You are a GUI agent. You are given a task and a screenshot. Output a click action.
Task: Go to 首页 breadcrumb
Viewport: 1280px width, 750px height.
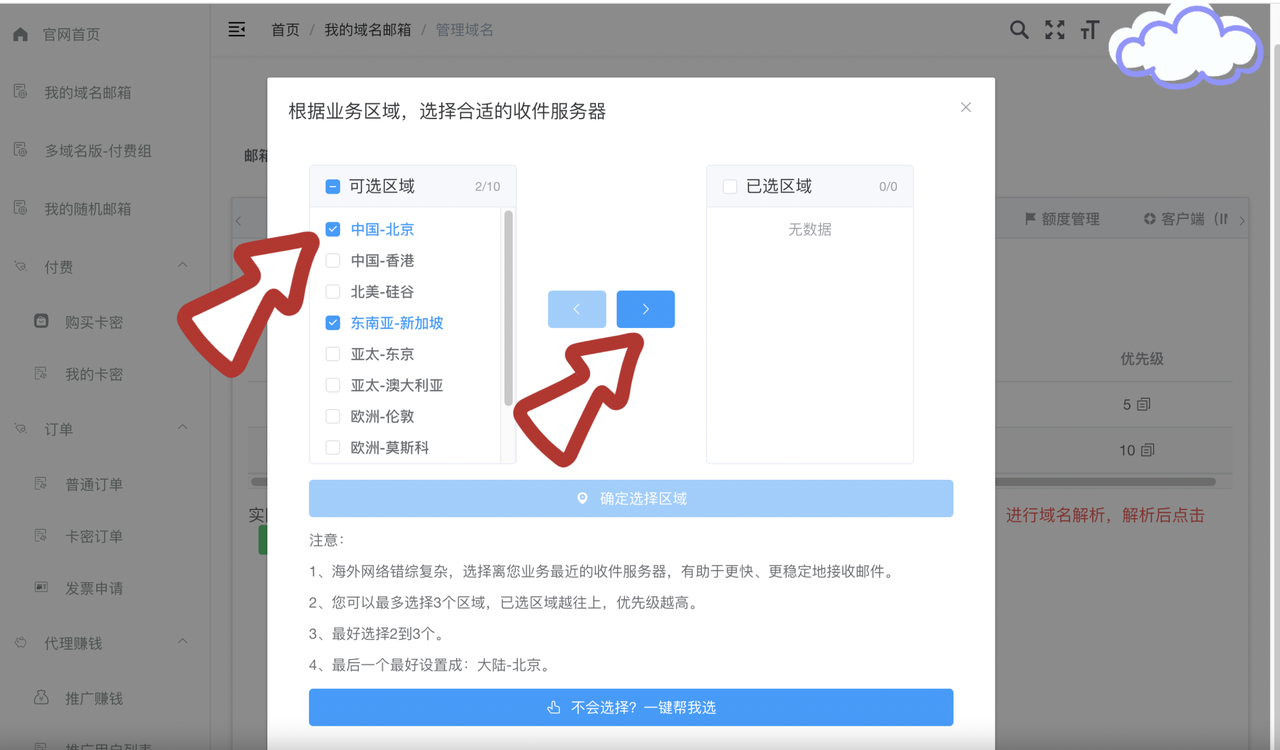click(x=285, y=30)
